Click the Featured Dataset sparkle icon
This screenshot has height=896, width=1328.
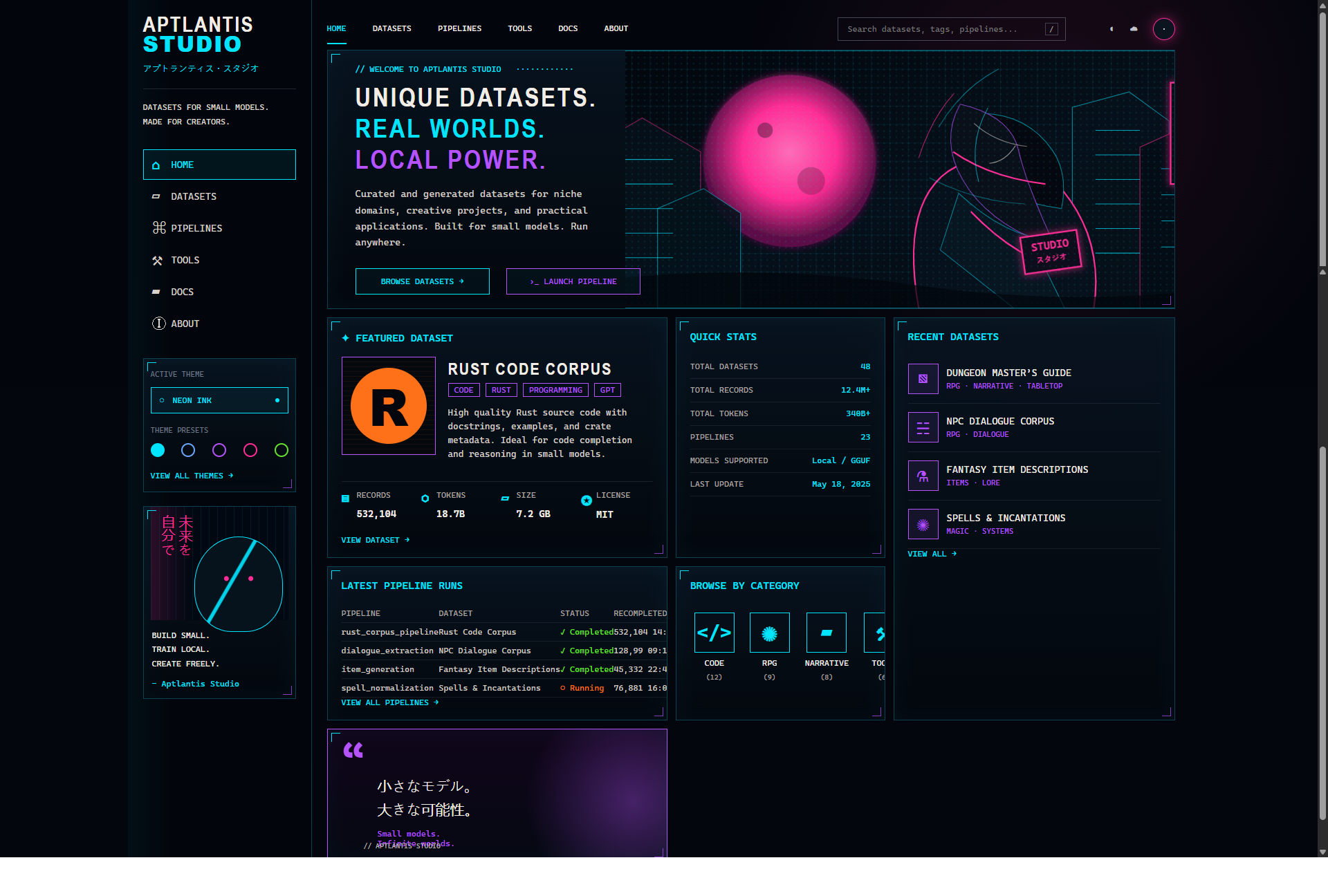pyautogui.click(x=346, y=338)
